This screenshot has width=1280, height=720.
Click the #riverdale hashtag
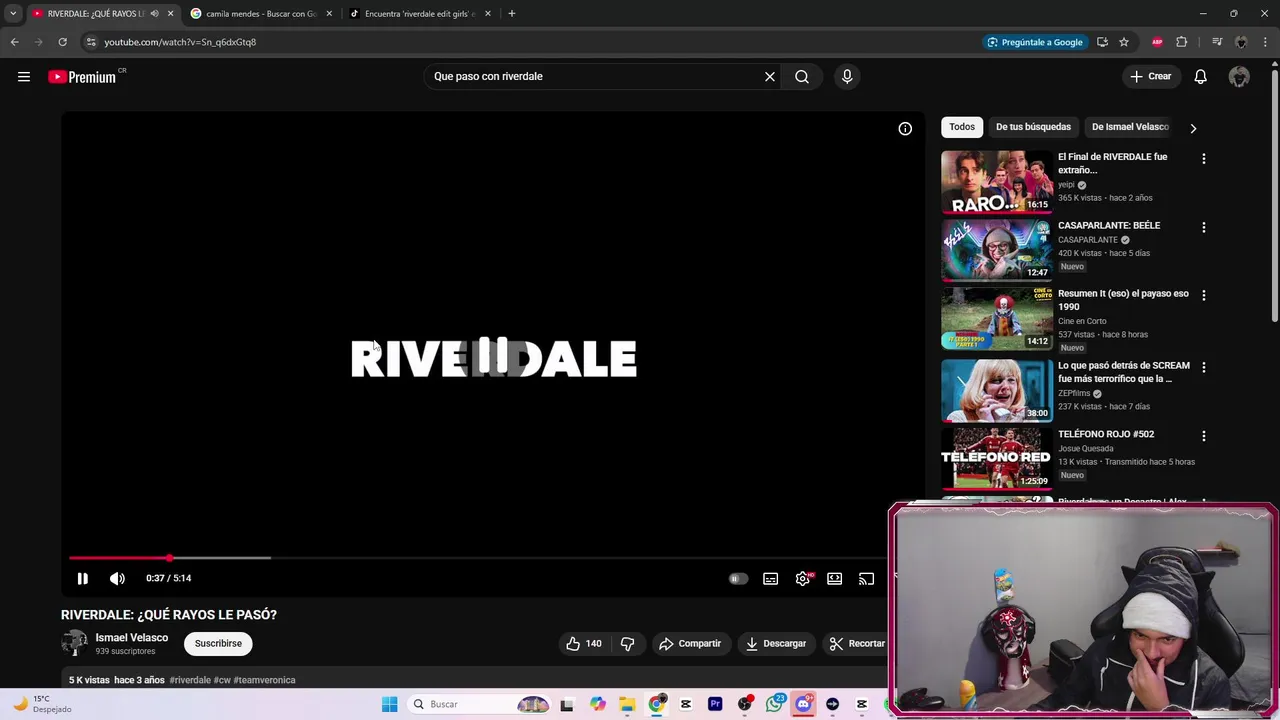(190, 680)
